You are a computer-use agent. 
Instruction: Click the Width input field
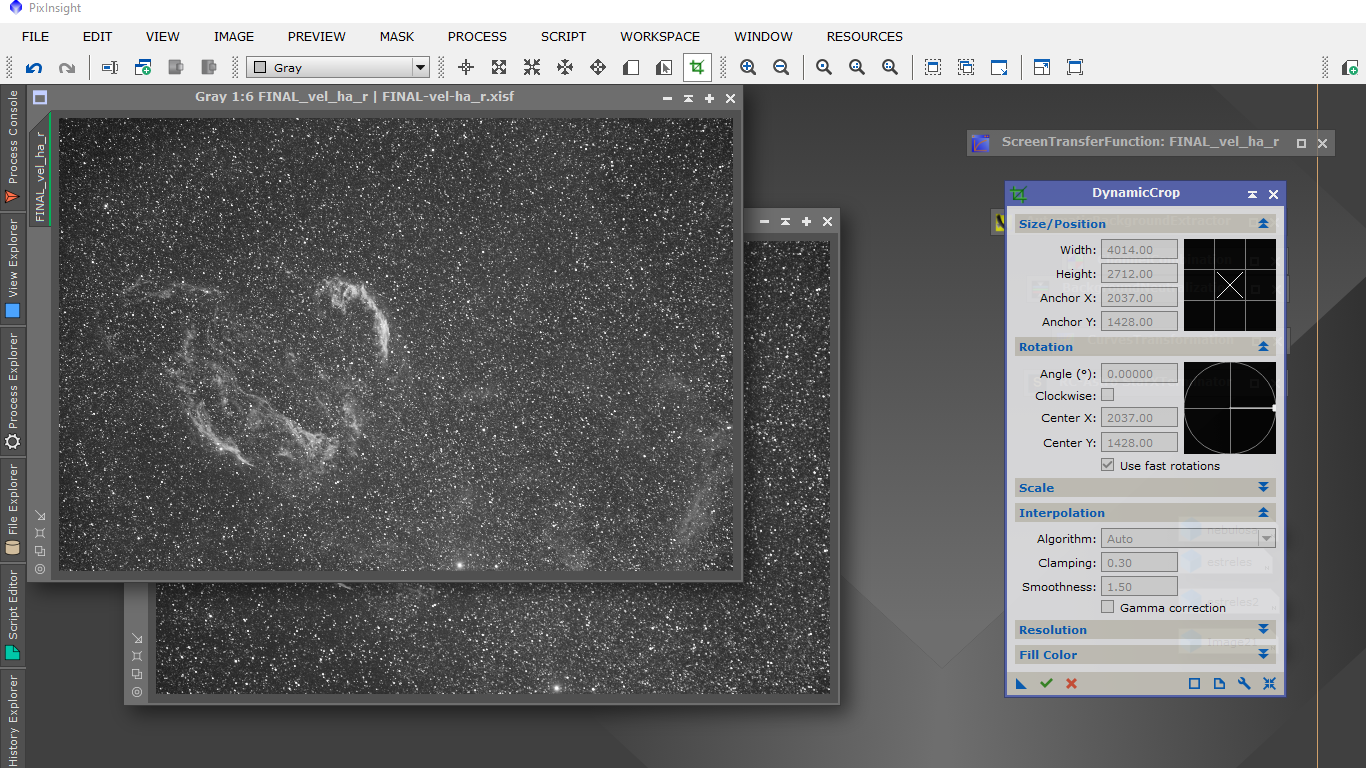tap(1139, 250)
